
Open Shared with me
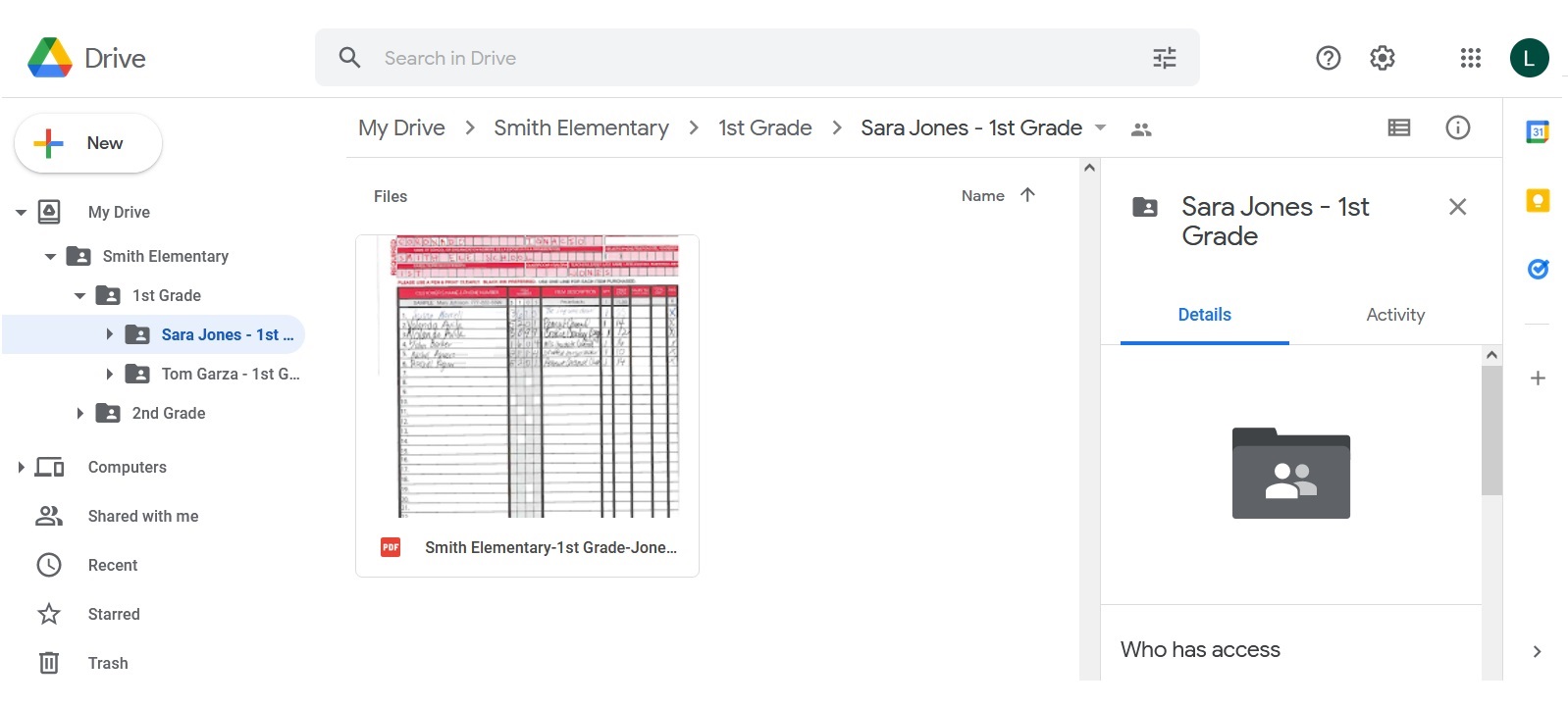click(142, 516)
